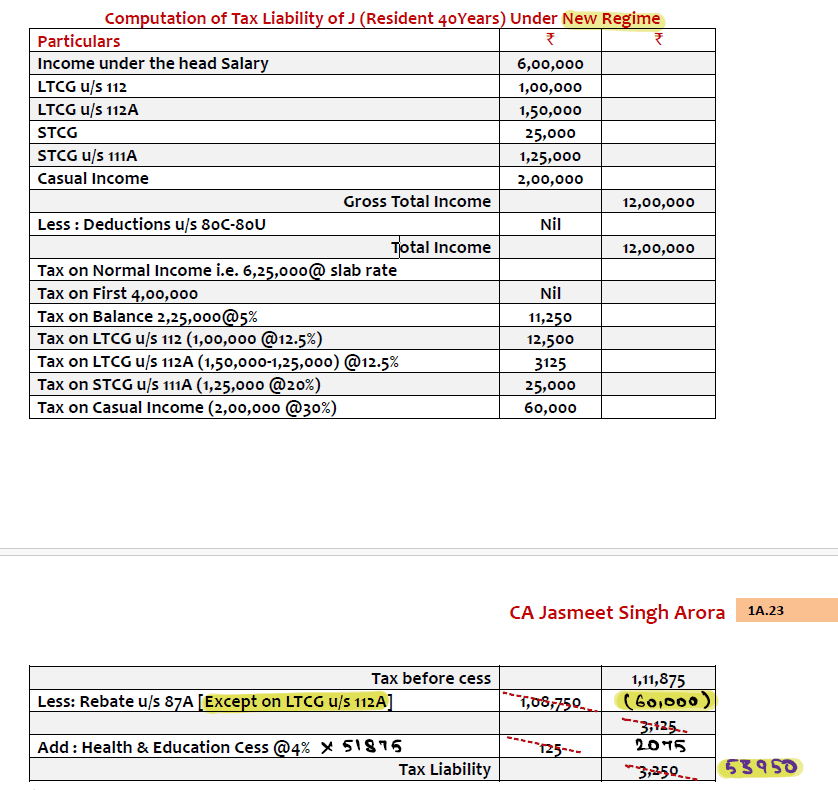The image size is (838, 790).
Task: Click 'Tax on LTCG u/s 112 (1,00,000 @12.5%)' label
Action: tap(180, 339)
